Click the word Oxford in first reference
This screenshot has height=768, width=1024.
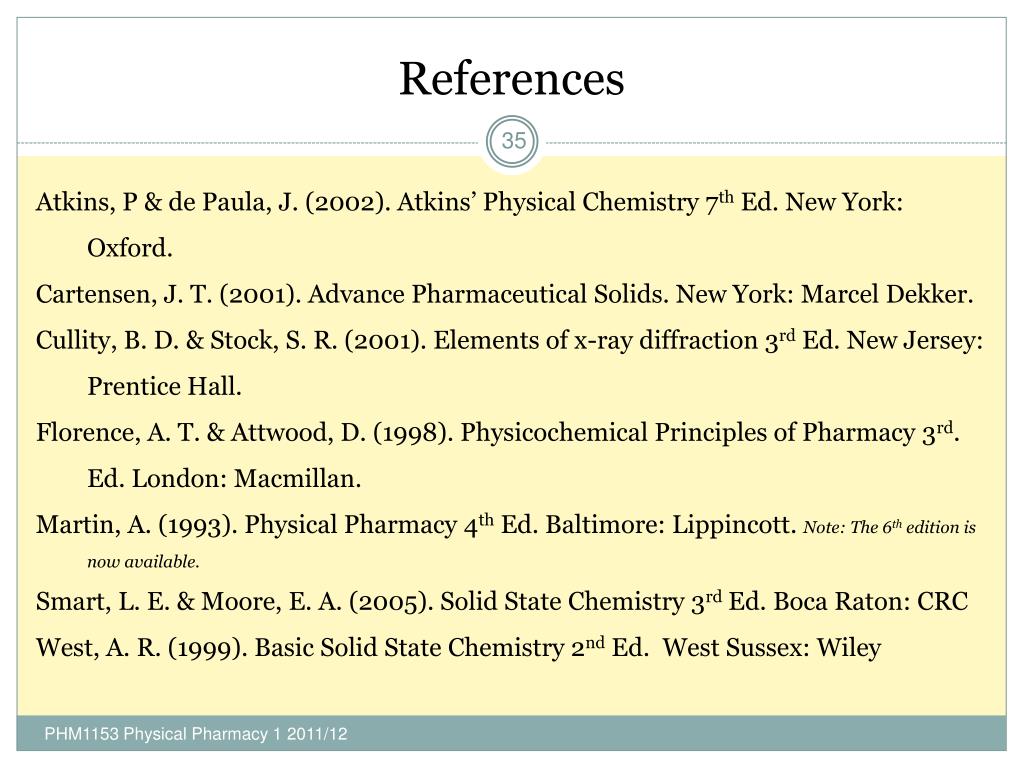coord(129,248)
